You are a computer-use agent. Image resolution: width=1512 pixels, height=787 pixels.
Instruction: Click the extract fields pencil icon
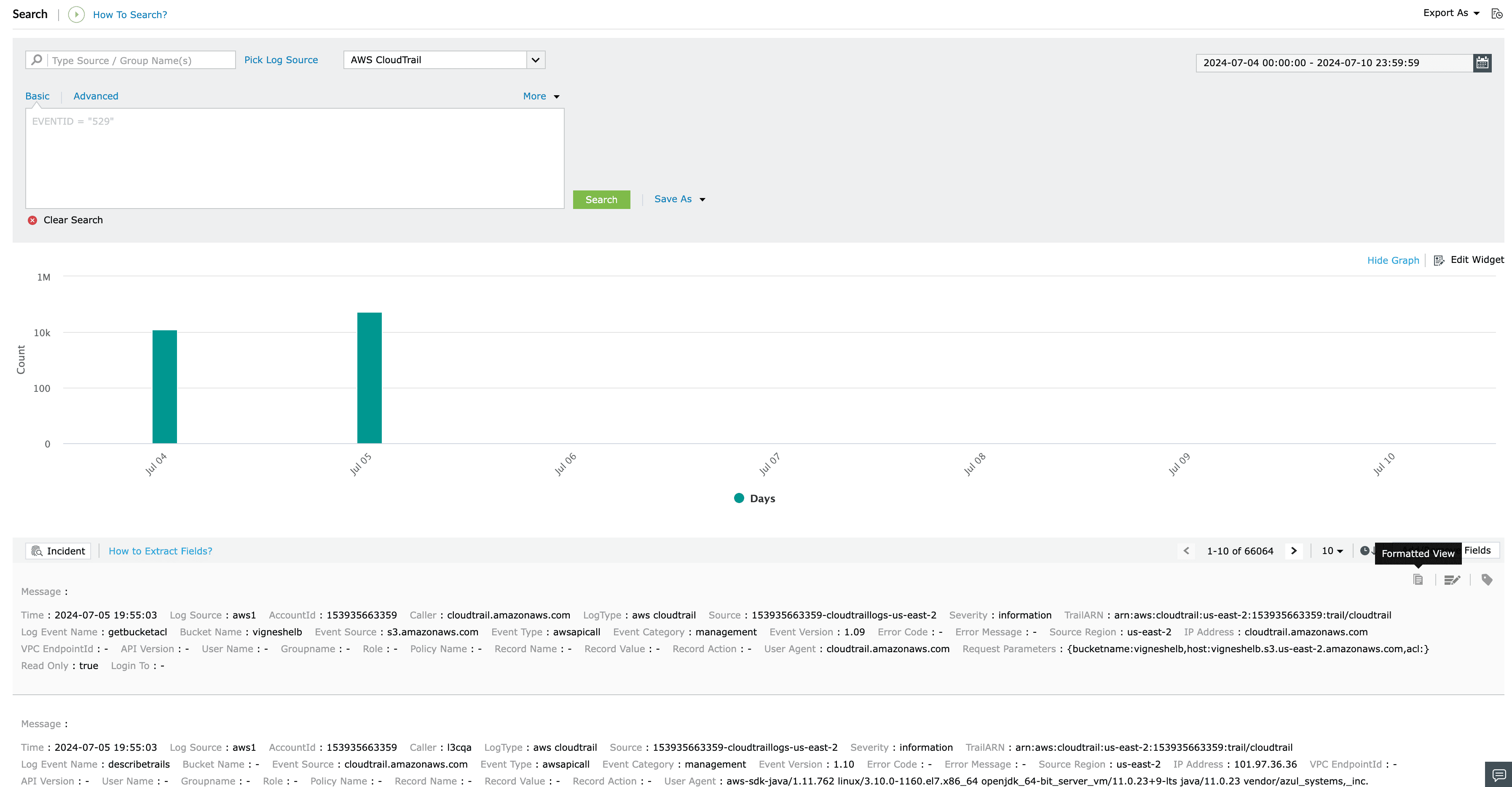pos(1452,580)
